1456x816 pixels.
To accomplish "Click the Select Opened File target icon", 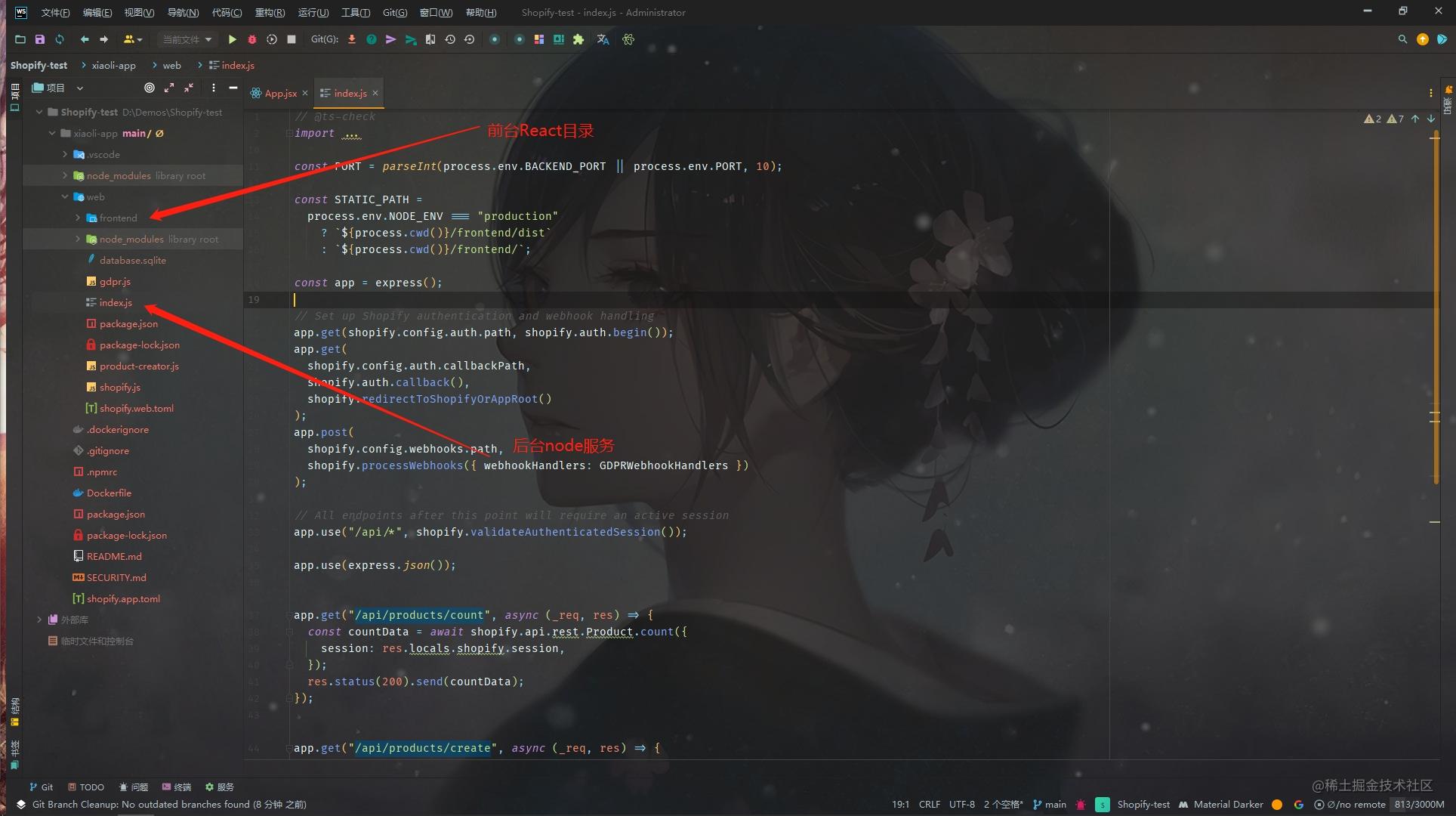I will pos(150,88).
